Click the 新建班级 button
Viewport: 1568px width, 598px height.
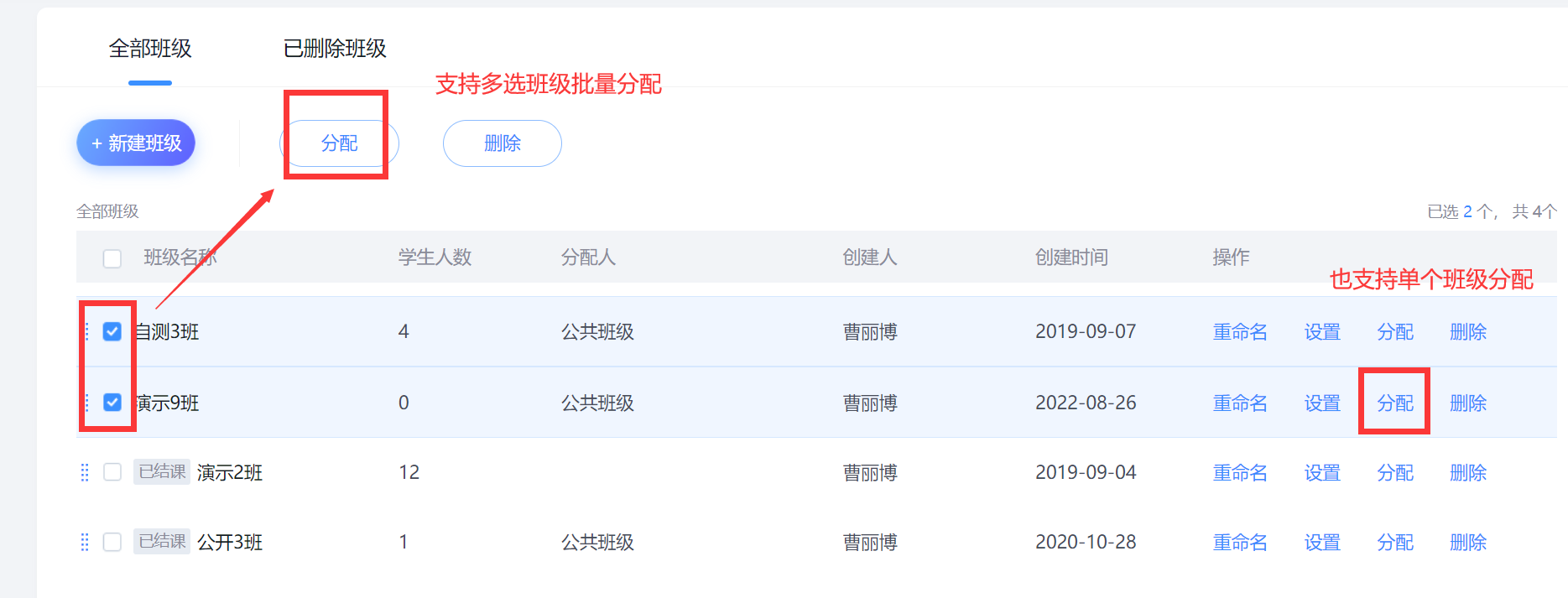(136, 143)
